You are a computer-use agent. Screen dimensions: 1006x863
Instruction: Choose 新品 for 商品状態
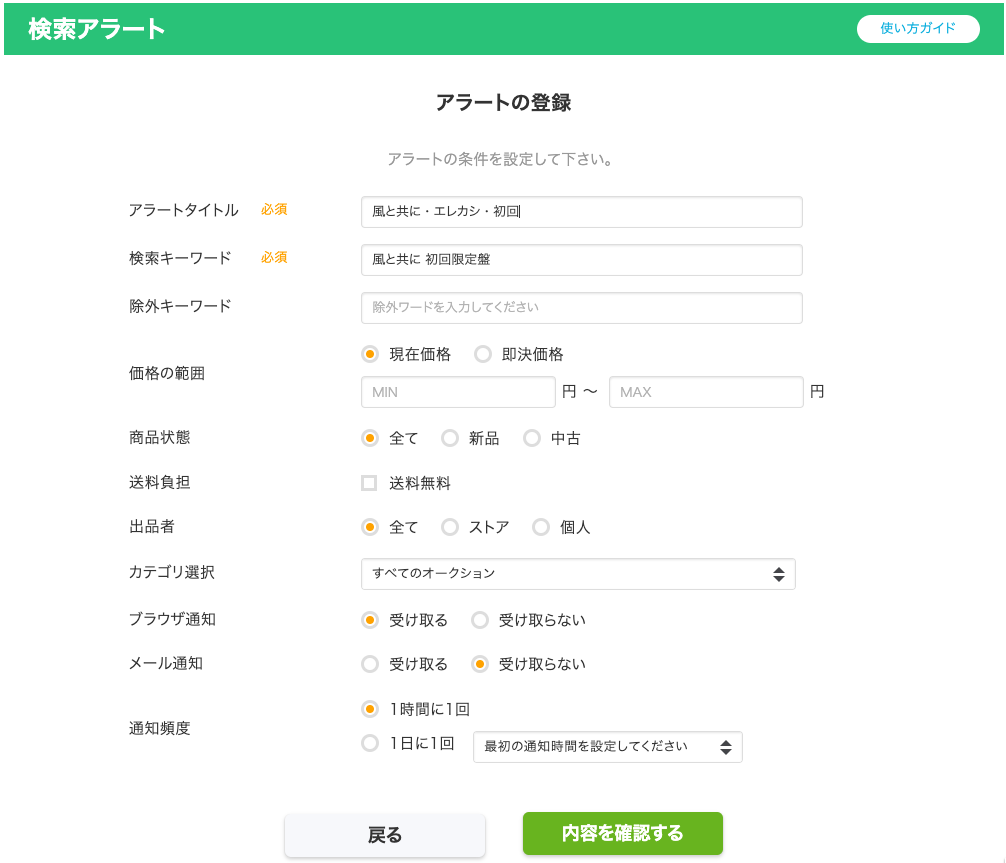[x=450, y=438]
